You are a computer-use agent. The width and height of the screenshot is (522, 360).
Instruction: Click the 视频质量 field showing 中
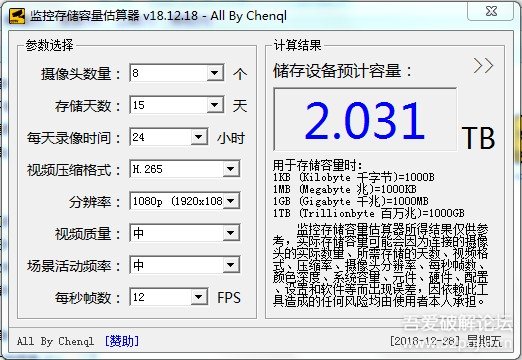(184, 233)
